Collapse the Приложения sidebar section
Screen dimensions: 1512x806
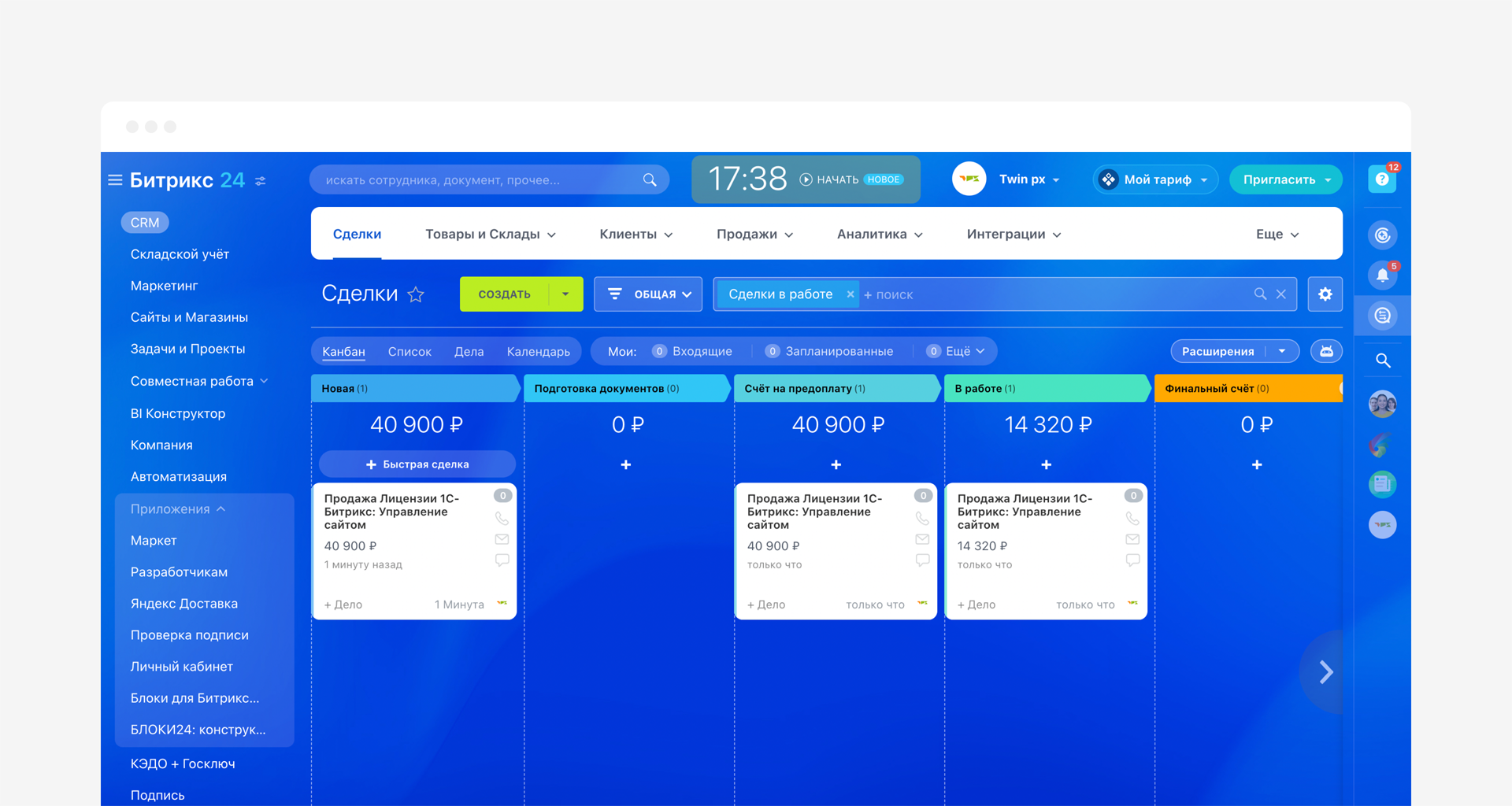(178, 509)
